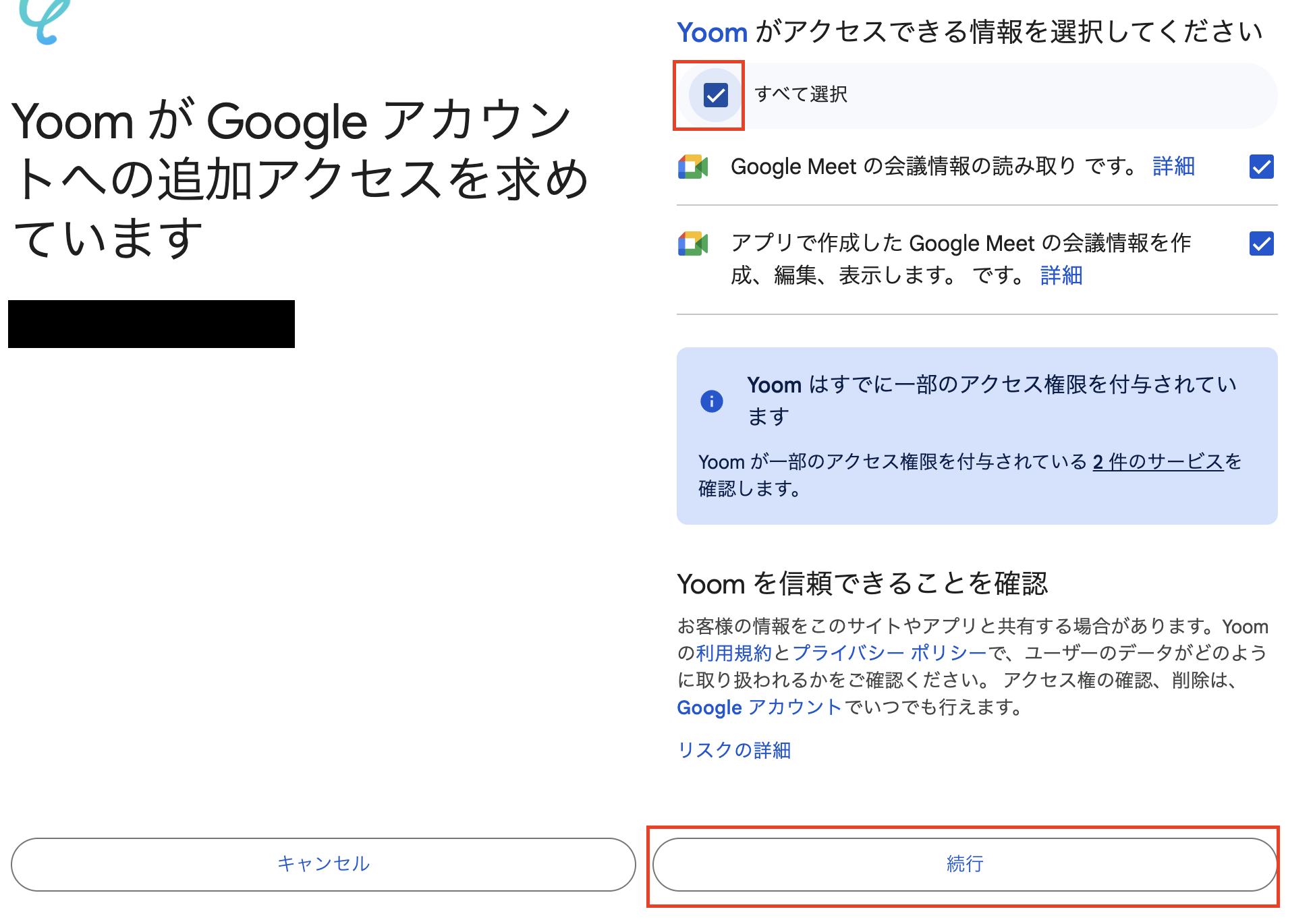
Task: Click the リスクの詳細 link
Action: point(734,750)
